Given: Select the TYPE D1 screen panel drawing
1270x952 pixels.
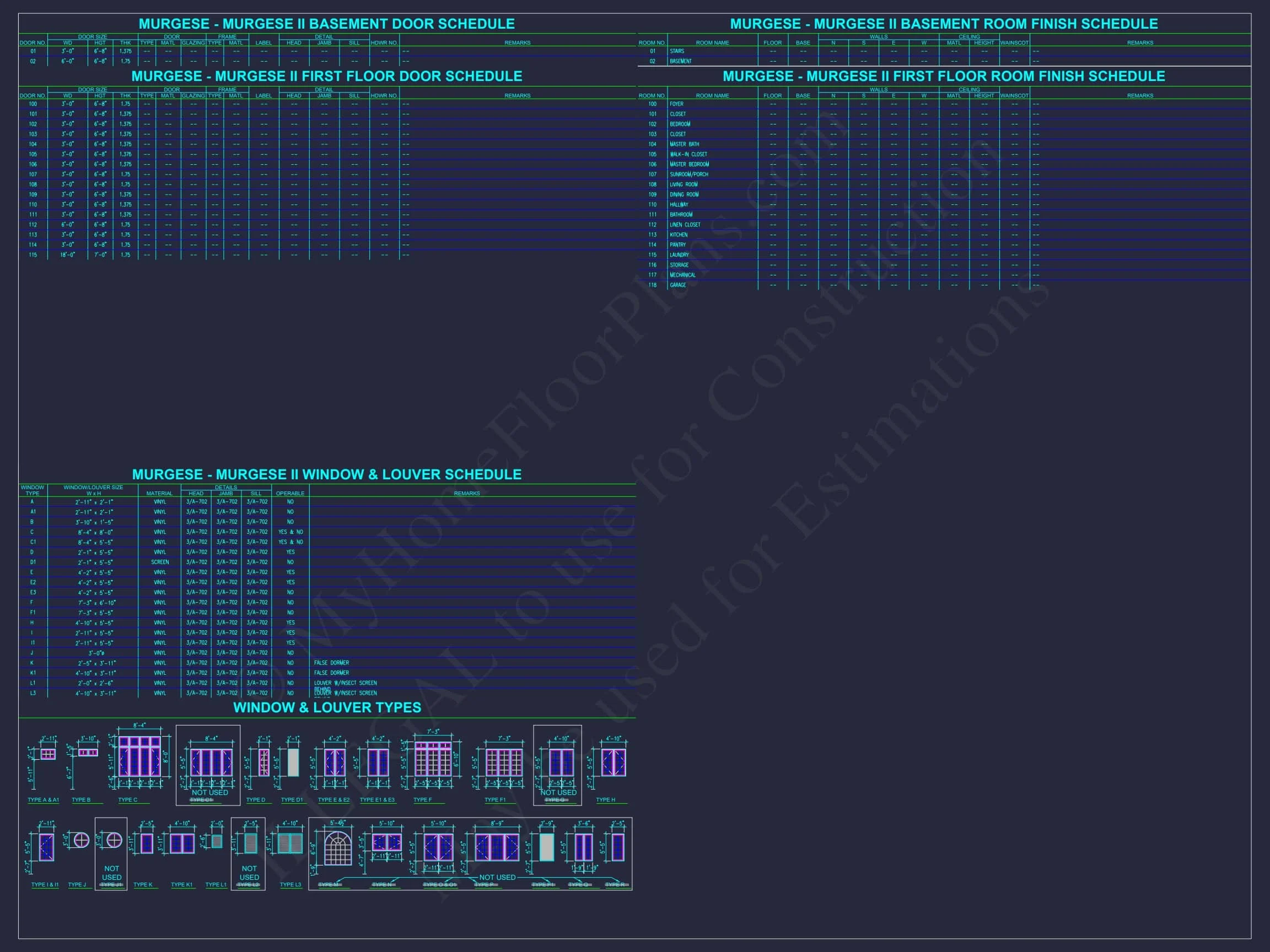Looking at the screenshot, I should pos(293,762).
